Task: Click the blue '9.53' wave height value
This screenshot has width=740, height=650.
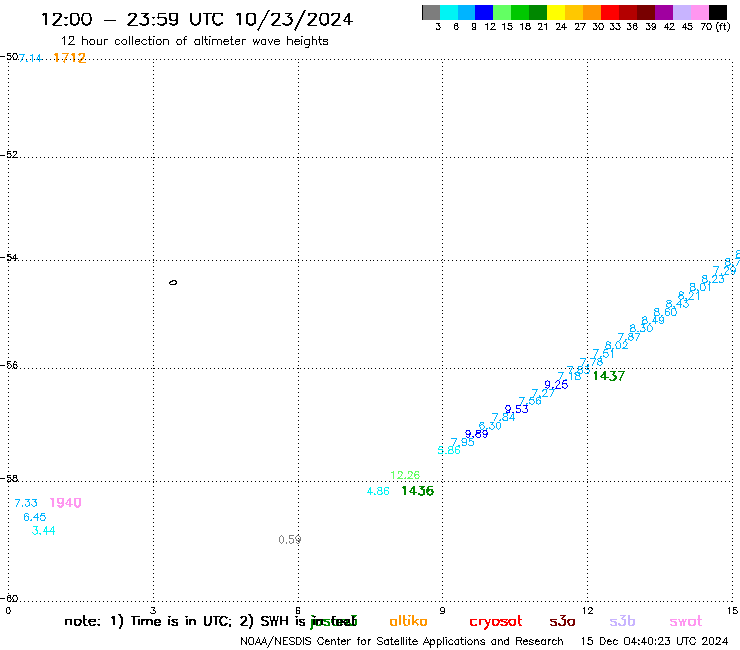Action: click(516, 409)
